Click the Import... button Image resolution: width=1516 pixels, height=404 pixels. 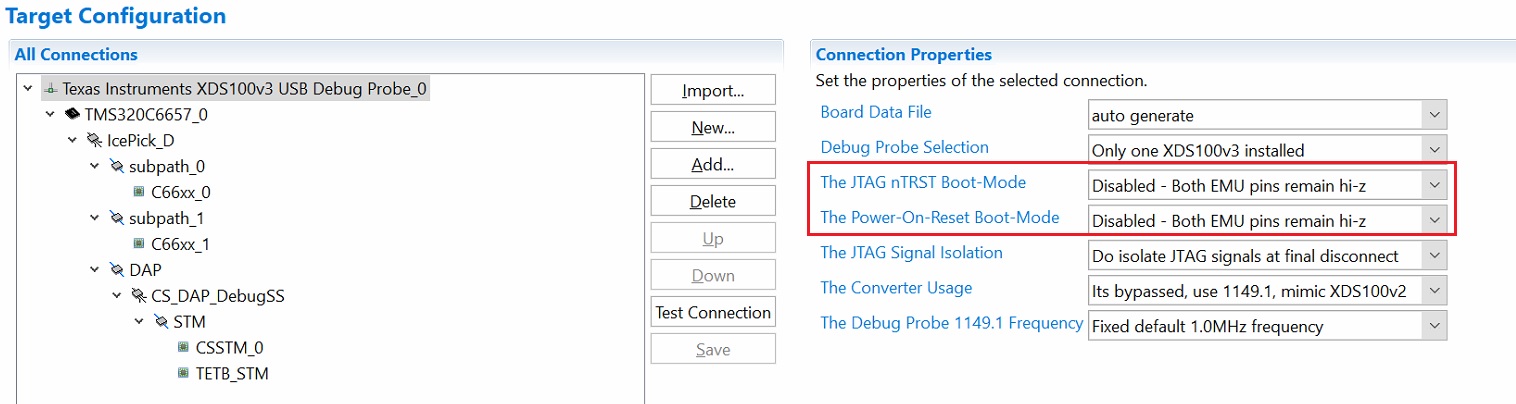[713, 90]
